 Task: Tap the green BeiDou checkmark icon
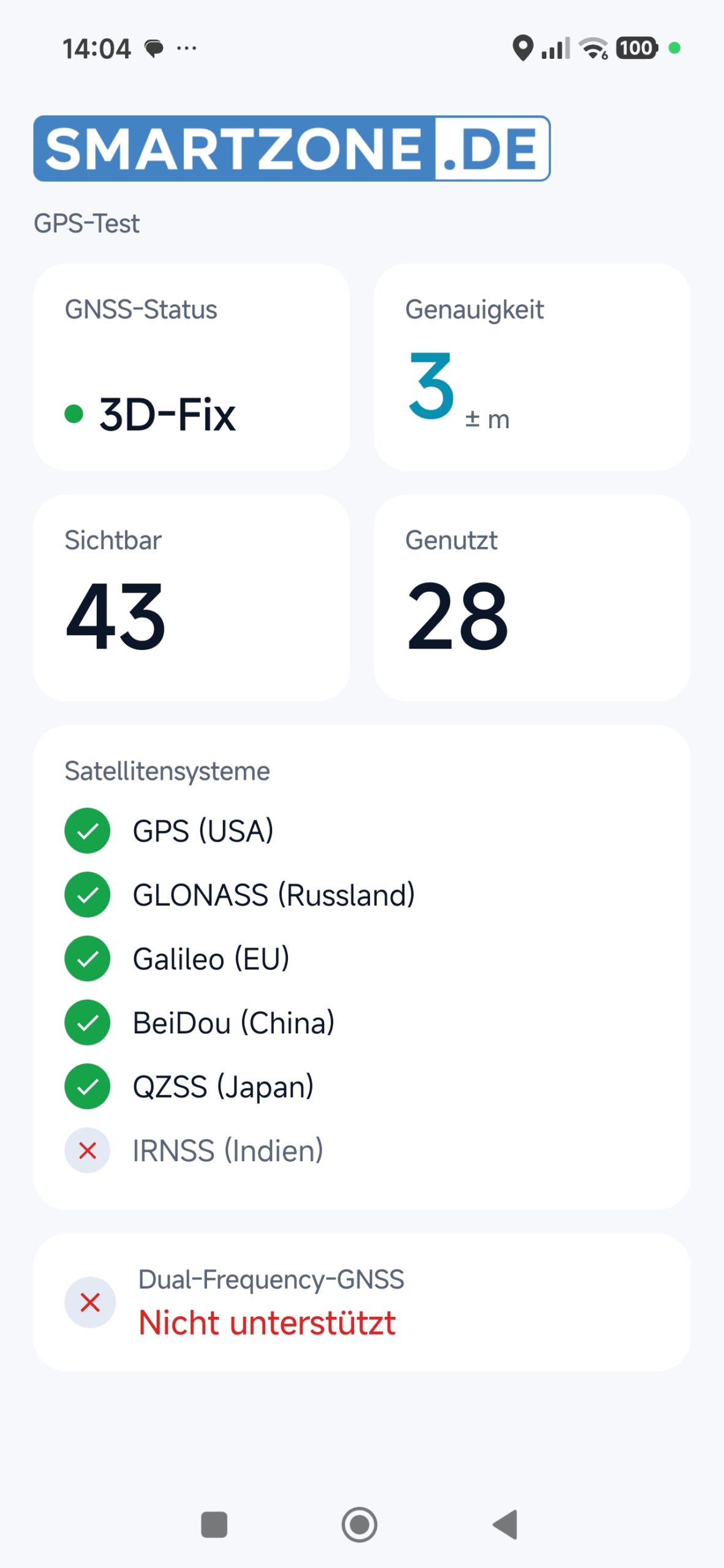coord(88,1022)
